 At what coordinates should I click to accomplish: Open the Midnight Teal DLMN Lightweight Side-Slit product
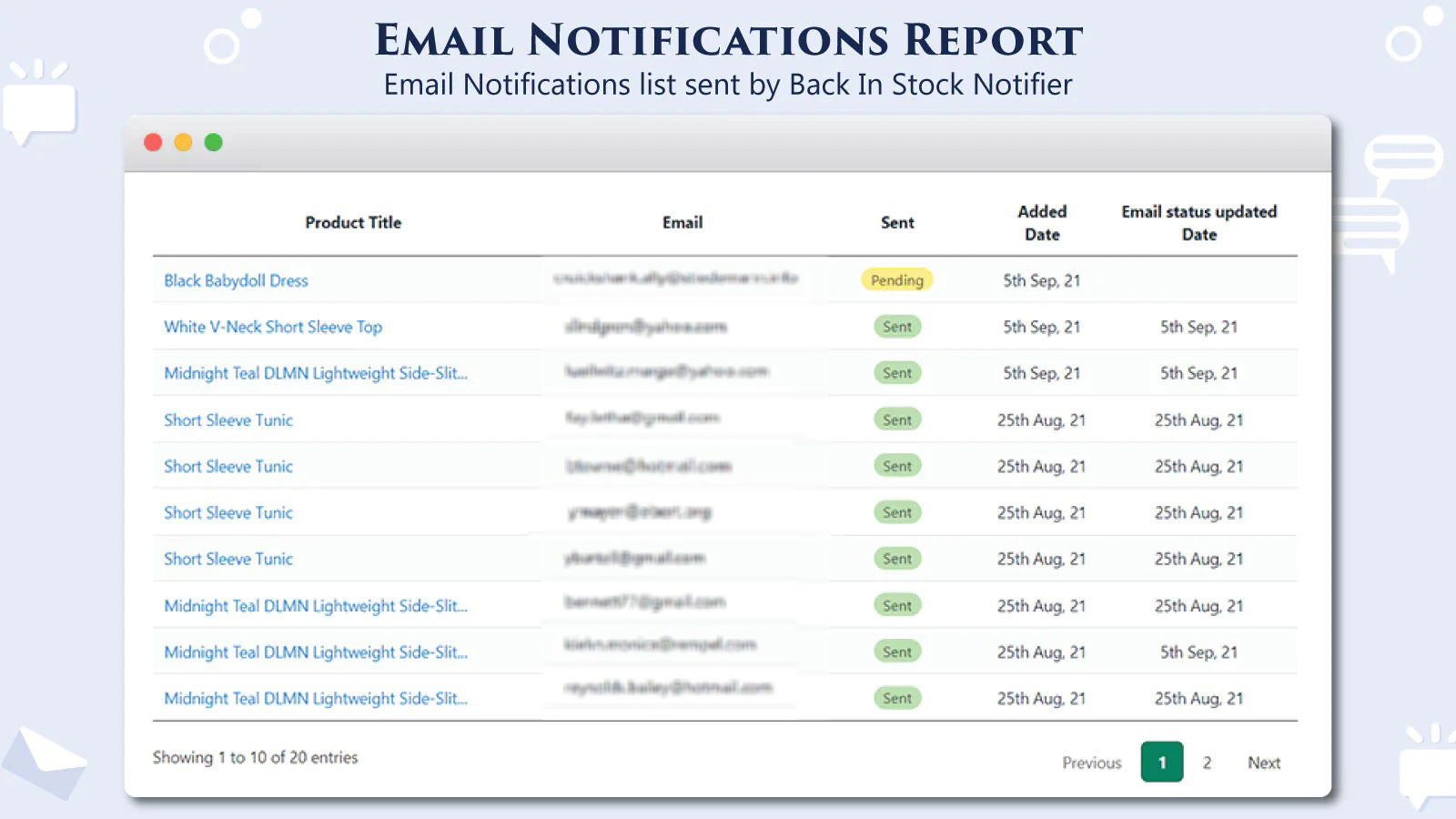(316, 373)
